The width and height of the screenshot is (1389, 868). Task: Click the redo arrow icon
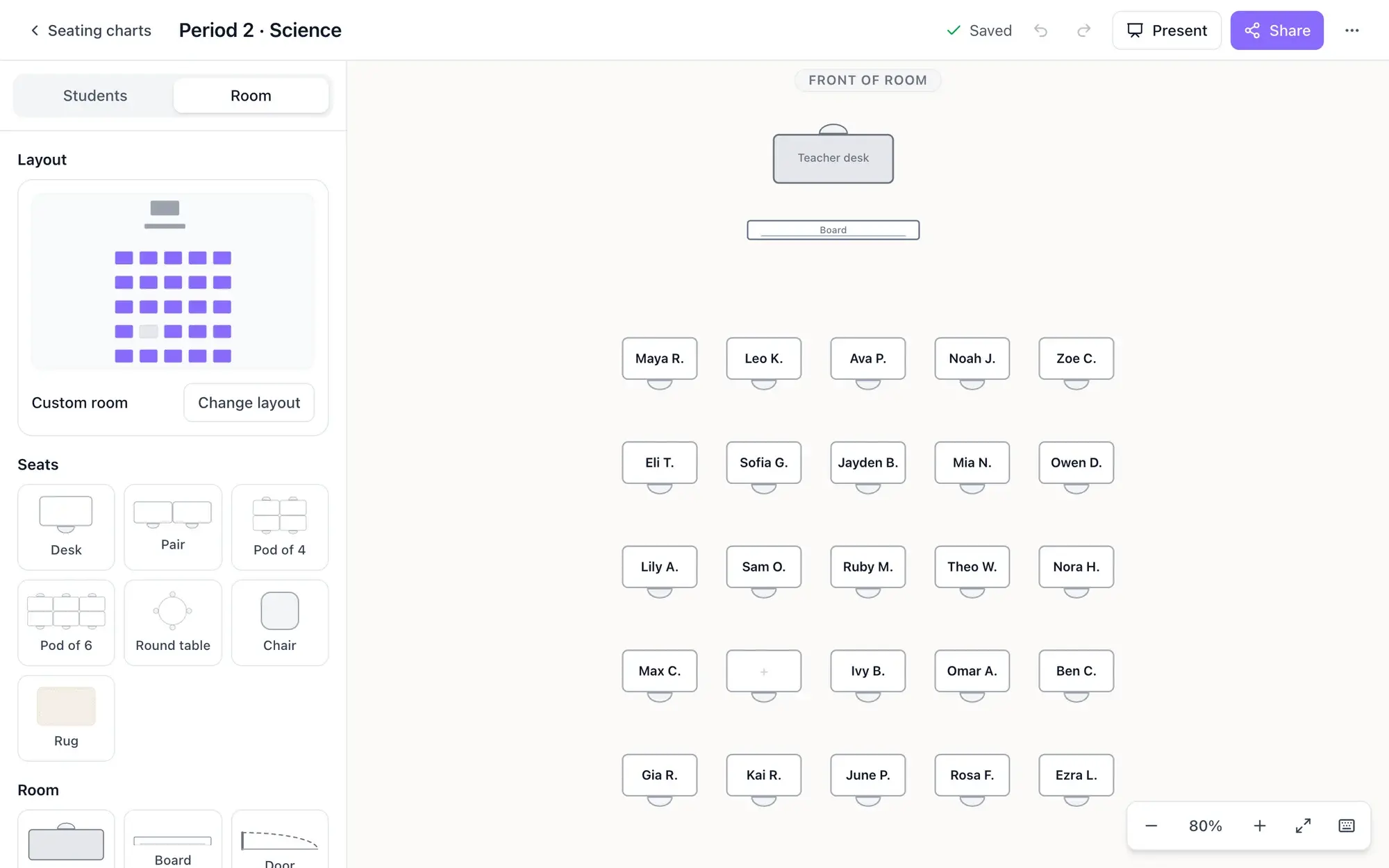coord(1083,31)
